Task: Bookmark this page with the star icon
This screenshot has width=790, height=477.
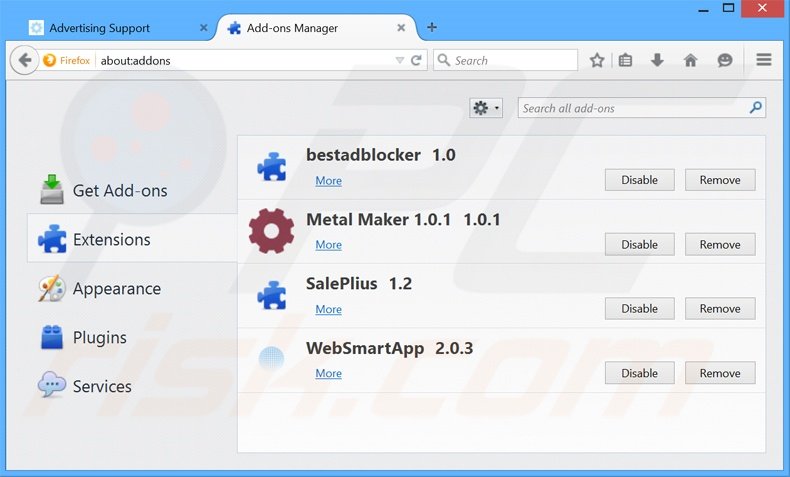Action: point(597,60)
